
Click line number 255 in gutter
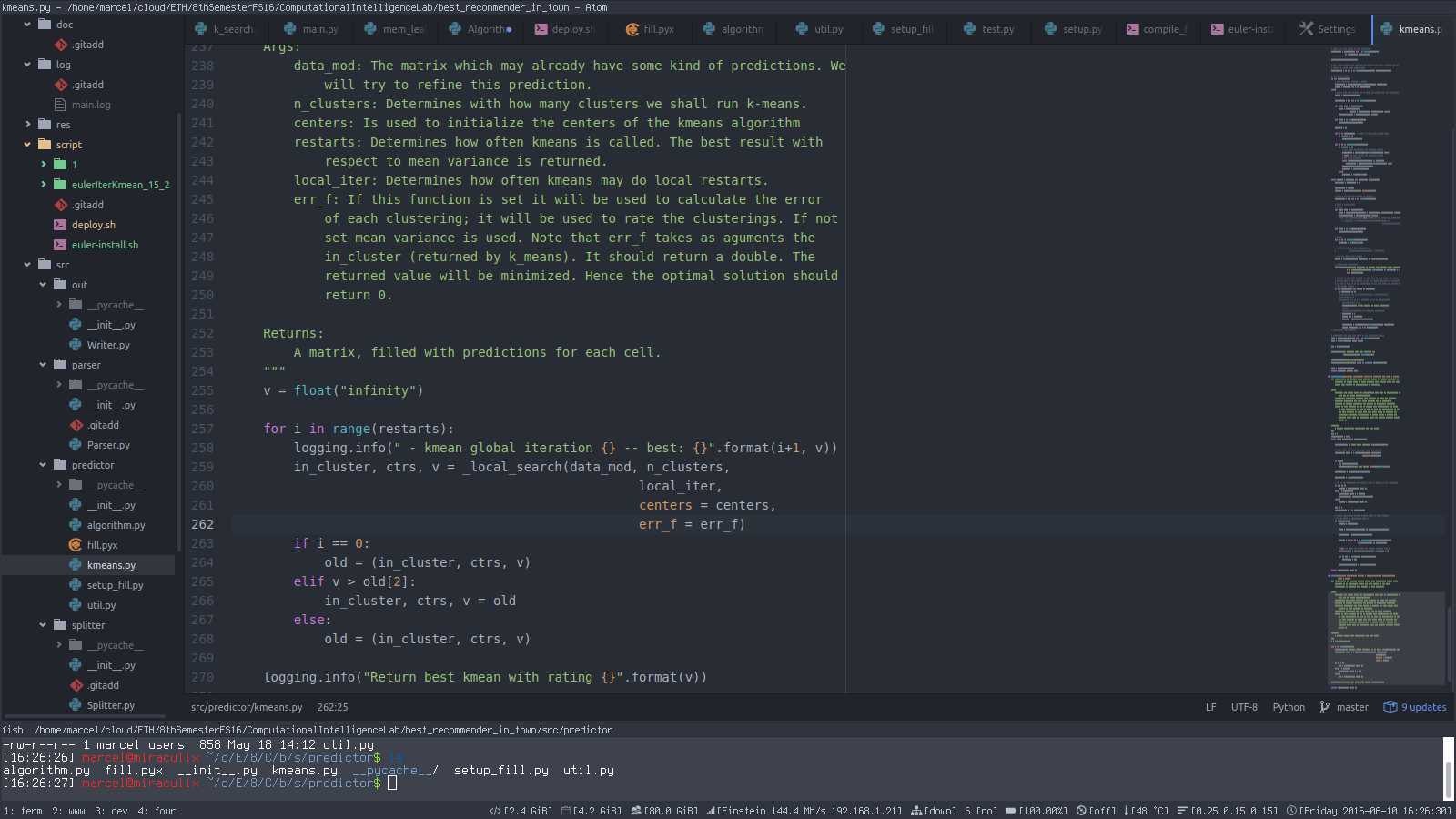[202, 390]
